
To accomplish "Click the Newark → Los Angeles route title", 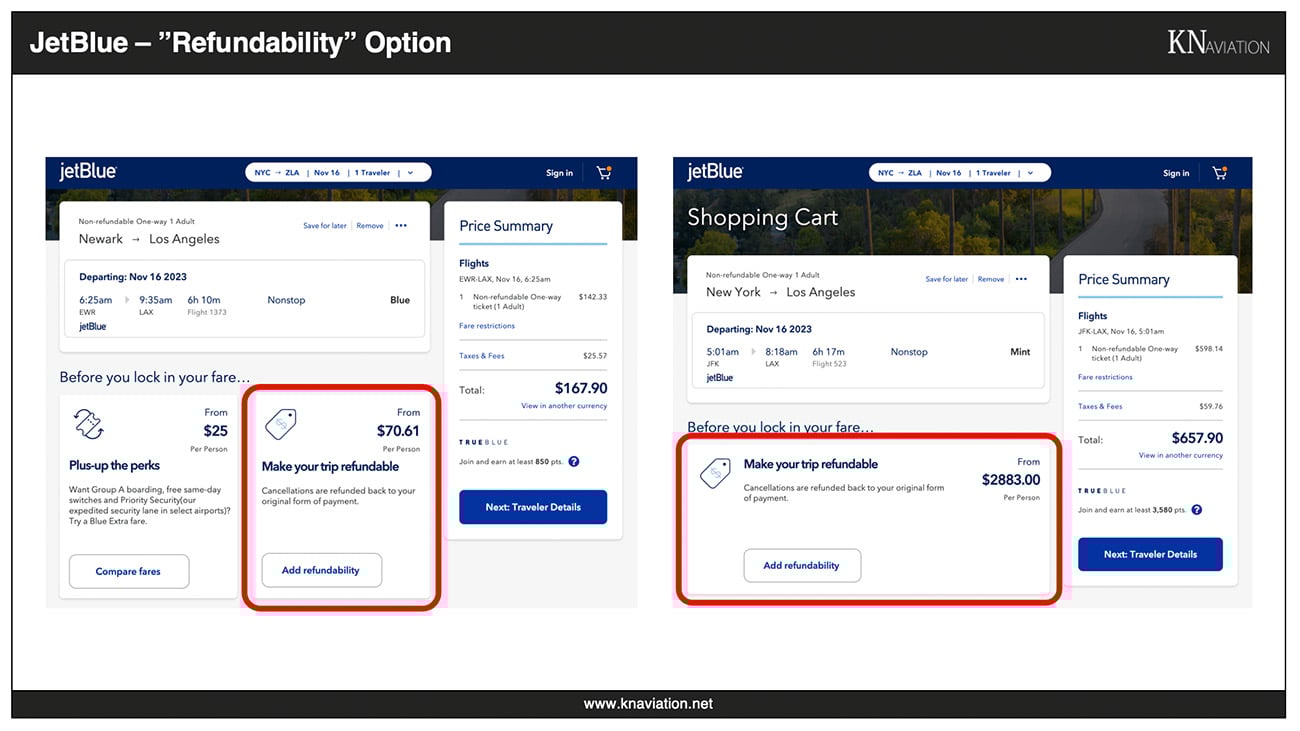I will coord(149,239).
